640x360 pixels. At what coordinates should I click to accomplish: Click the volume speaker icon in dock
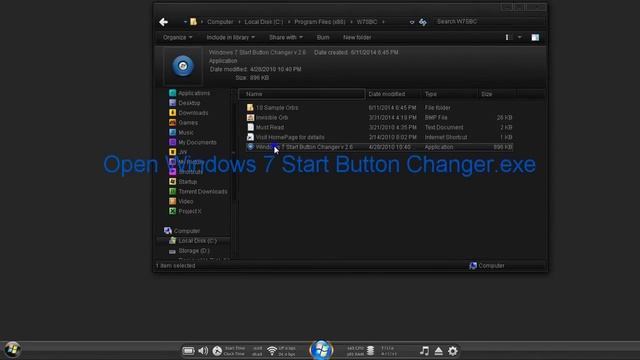tap(203, 351)
